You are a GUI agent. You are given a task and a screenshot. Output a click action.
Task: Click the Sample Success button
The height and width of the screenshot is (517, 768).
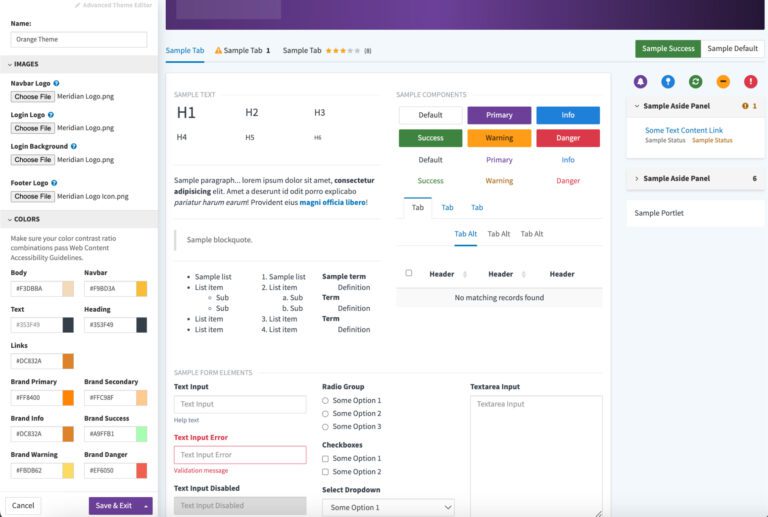(x=668, y=48)
